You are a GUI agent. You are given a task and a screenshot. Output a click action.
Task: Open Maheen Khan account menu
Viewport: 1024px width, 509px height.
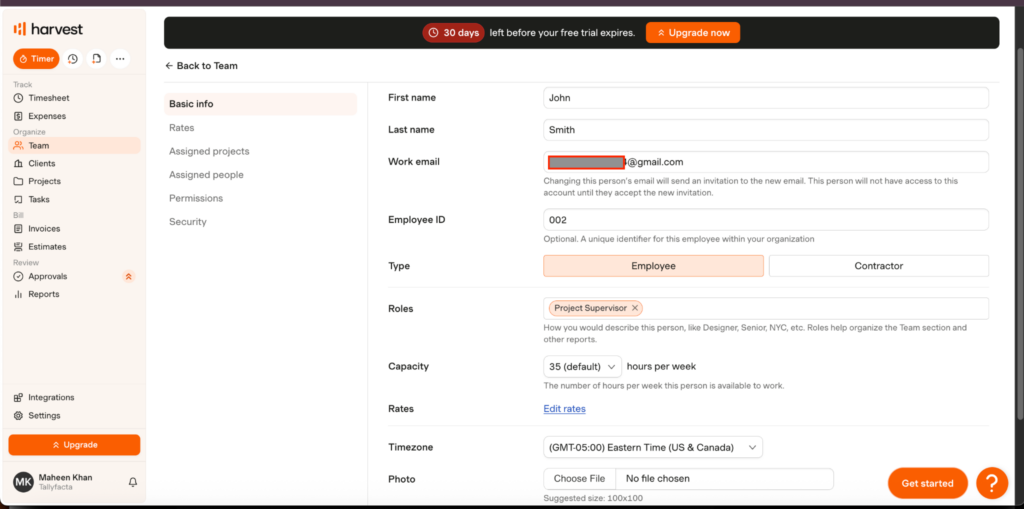pyautogui.click(x=65, y=482)
